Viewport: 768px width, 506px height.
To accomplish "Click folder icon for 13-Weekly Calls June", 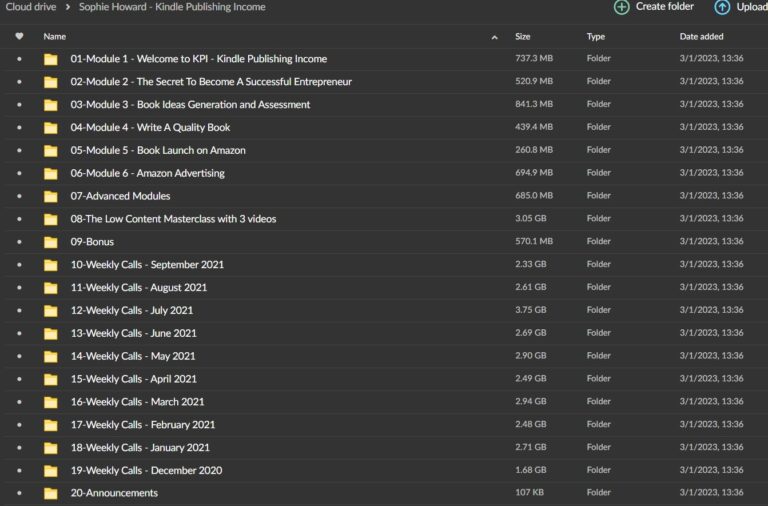I will tap(50, 334).
